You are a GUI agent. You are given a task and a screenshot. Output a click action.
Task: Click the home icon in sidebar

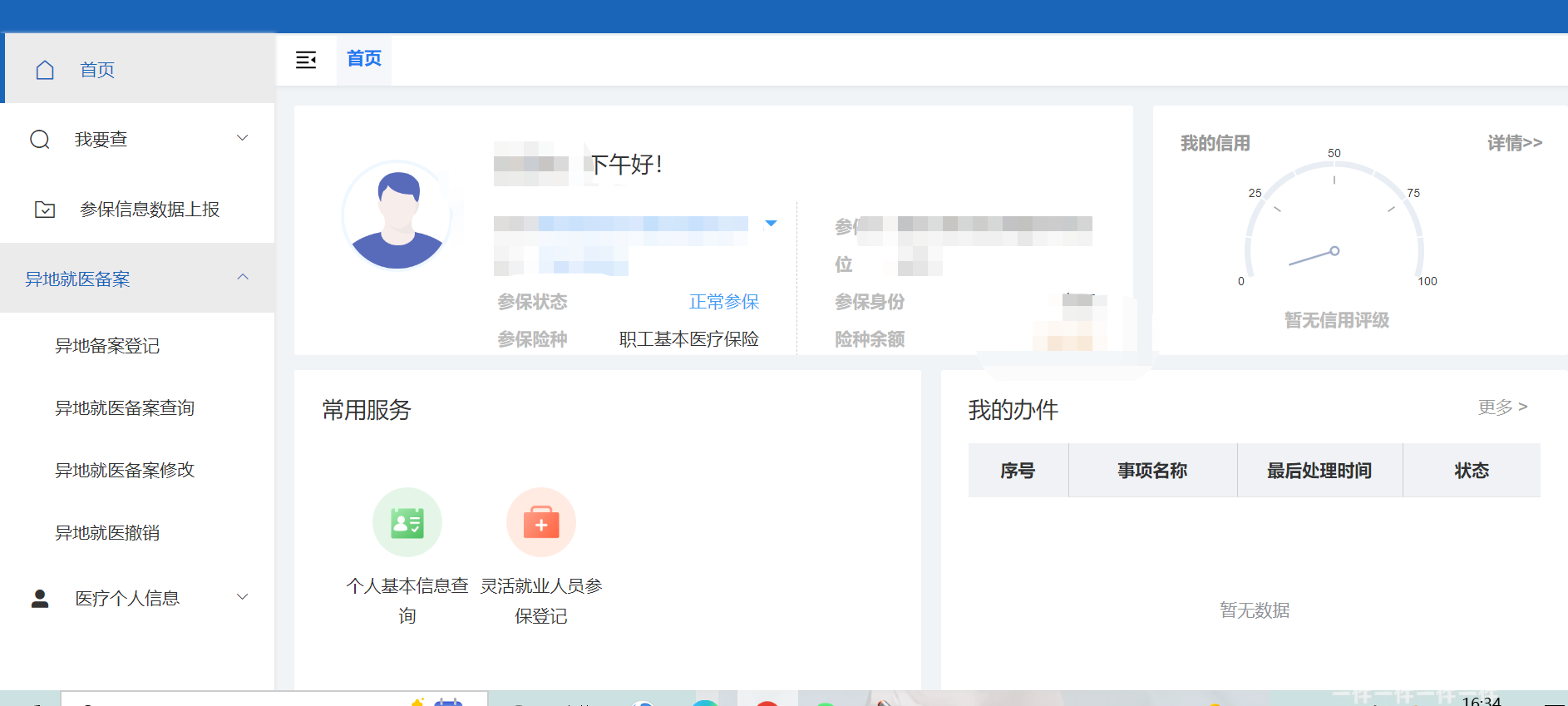click(45, 70)
